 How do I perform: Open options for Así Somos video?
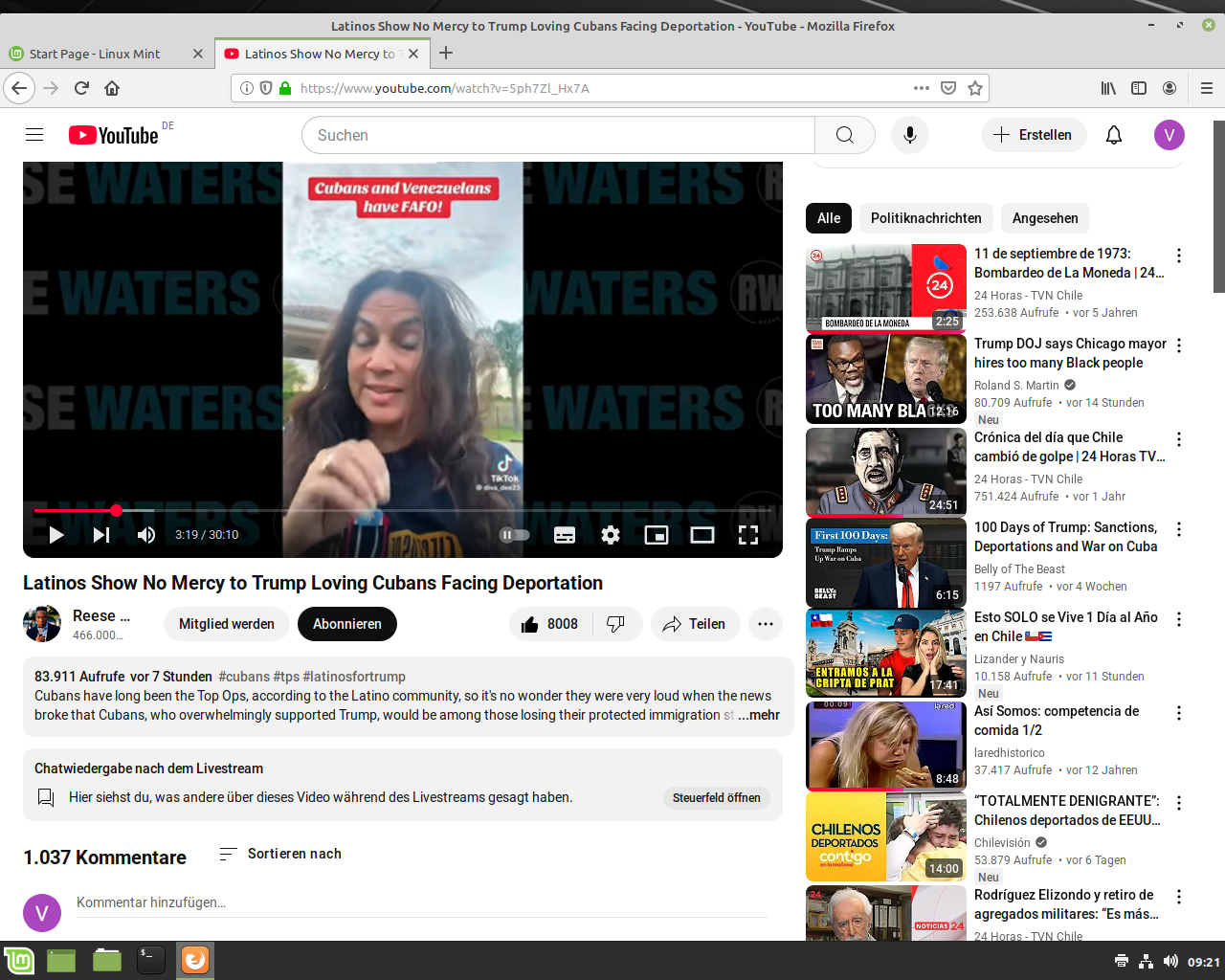[x=1179, y=713]
